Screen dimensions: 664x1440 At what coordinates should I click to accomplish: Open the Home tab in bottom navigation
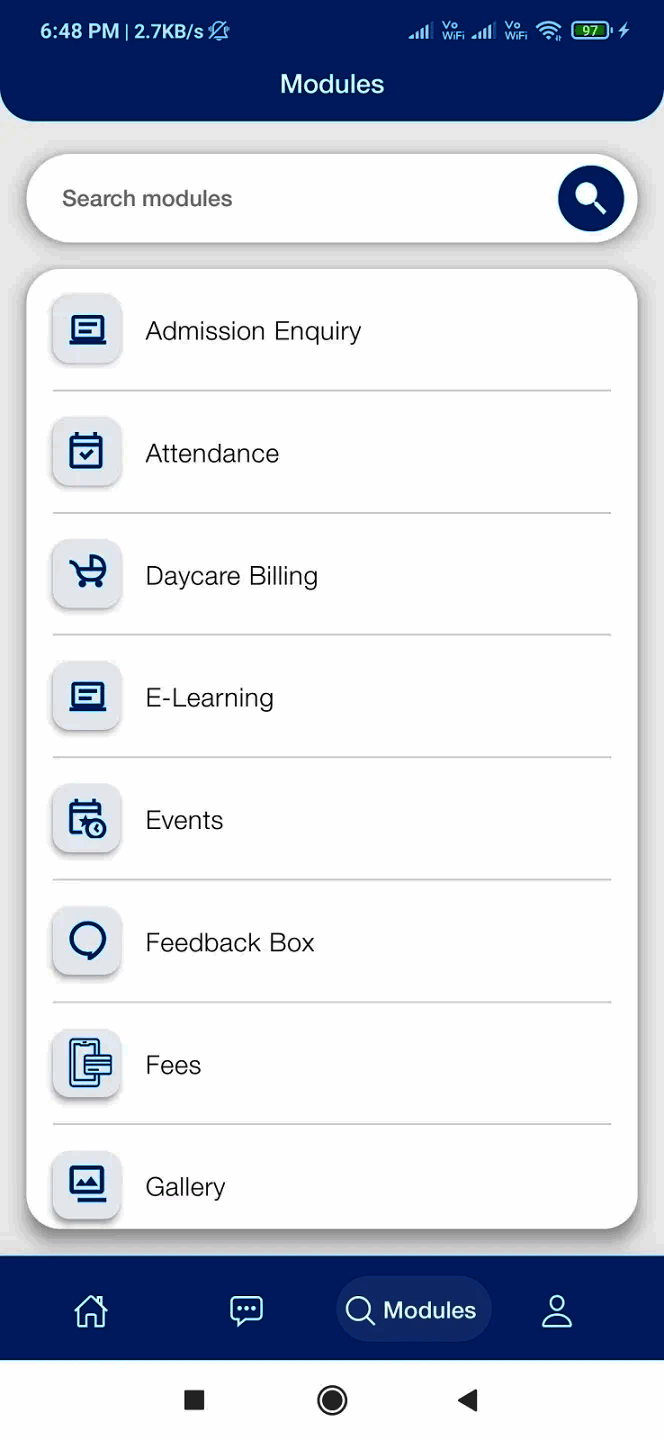click(x=89, y=1309)
